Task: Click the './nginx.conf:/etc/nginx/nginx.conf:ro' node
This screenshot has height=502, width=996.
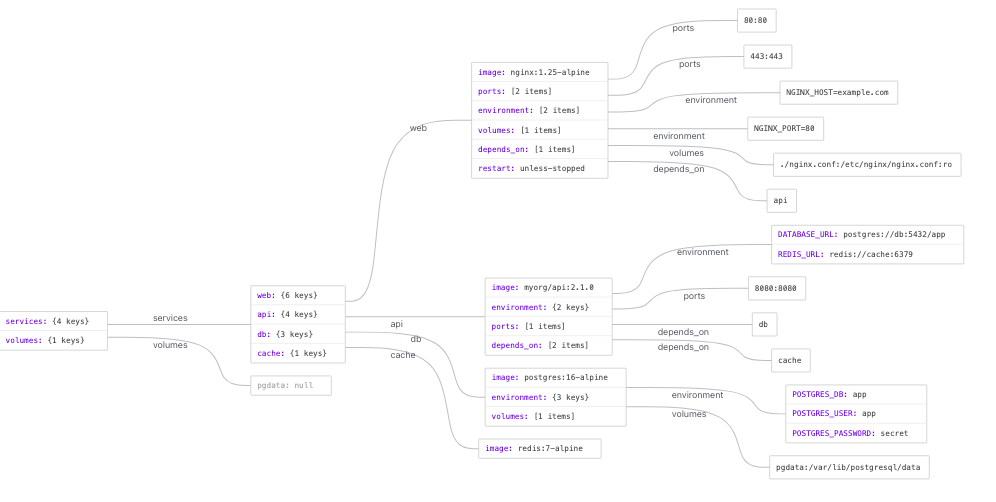Action: click(867, 165)
